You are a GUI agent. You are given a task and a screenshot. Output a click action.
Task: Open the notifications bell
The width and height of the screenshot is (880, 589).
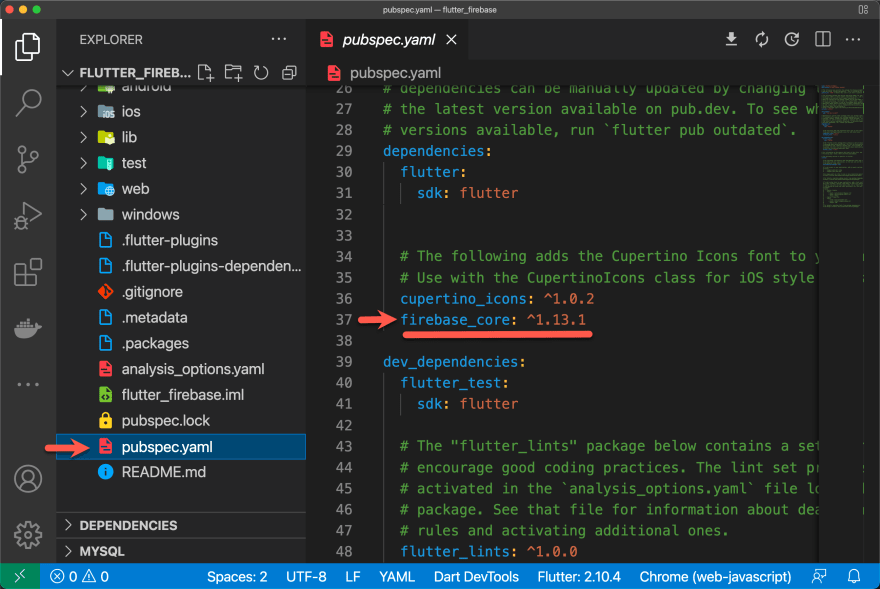tap(854, 576)
